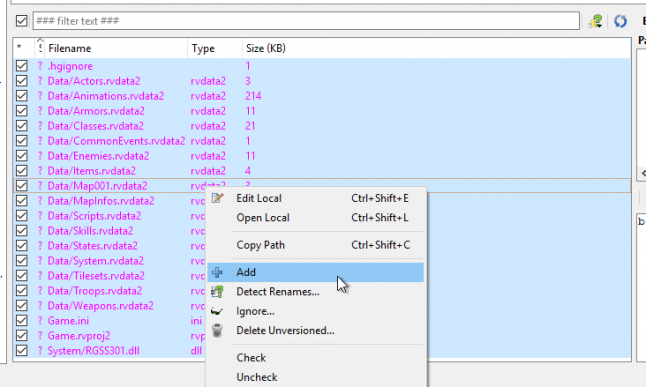
Task: Select the Data/Troops.rvdata2 file name
Action: pyautogui.click(x=95, y=291)
